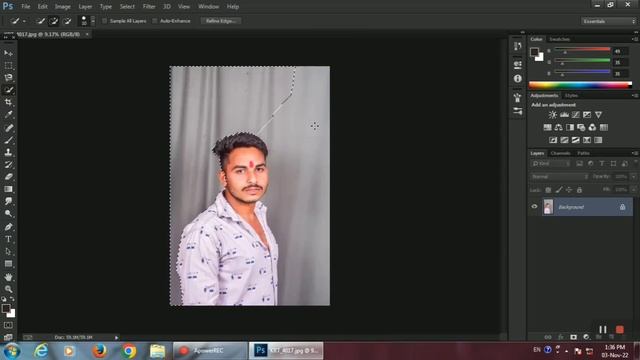The width and height of the screenshot is (640, 360).
Task: Add an Exposure adjustment
Action: click(x=587, y=115)
